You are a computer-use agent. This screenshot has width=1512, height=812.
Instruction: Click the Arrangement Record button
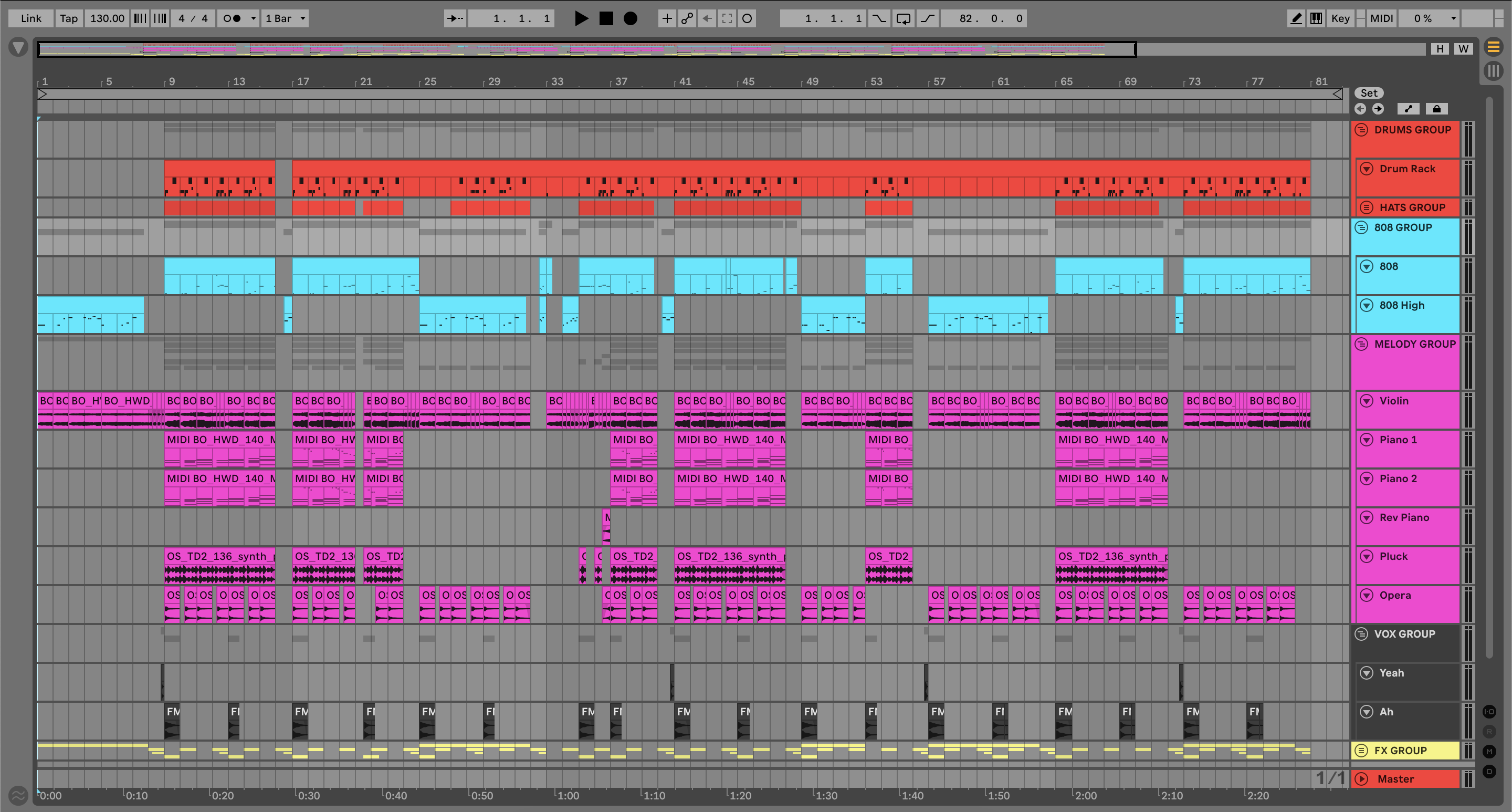[x=631, y=18]
